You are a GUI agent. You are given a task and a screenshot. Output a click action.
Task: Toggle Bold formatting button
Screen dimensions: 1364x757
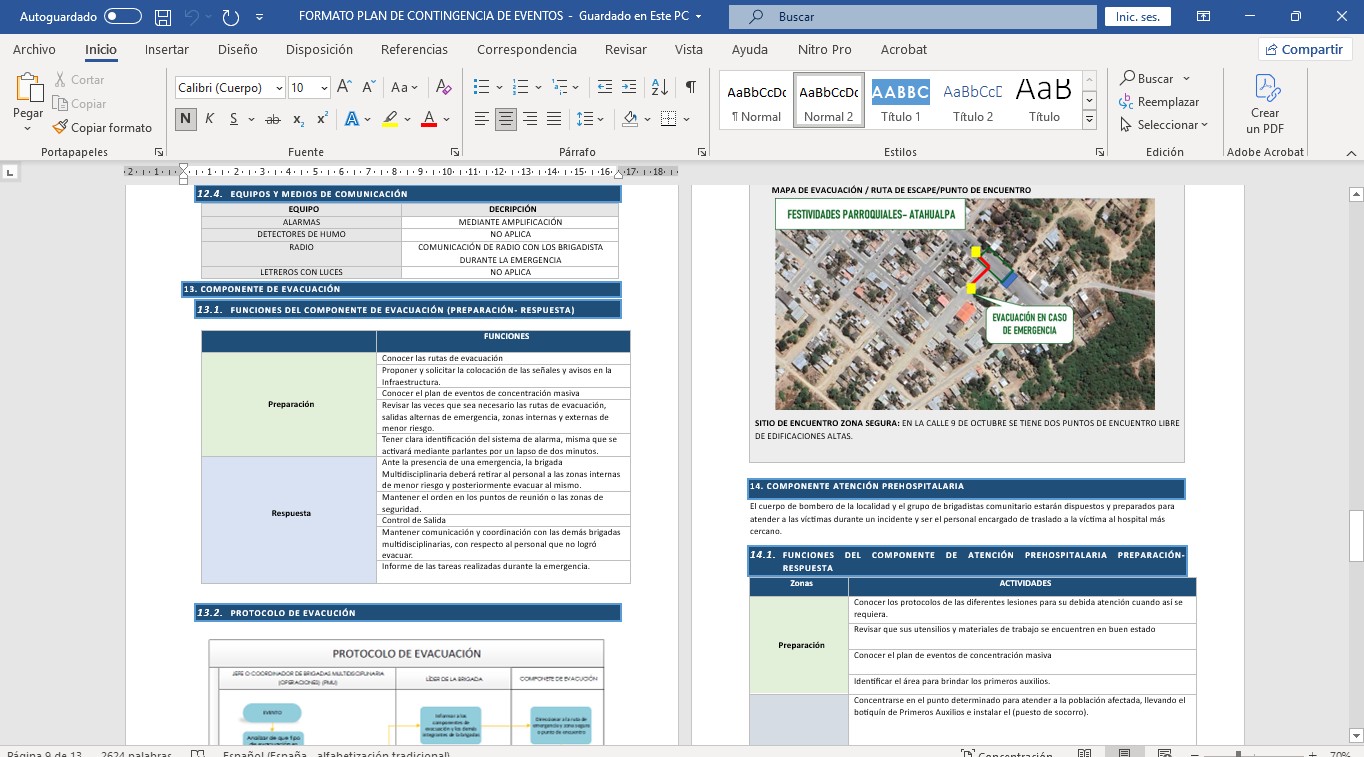click(186, 119)
